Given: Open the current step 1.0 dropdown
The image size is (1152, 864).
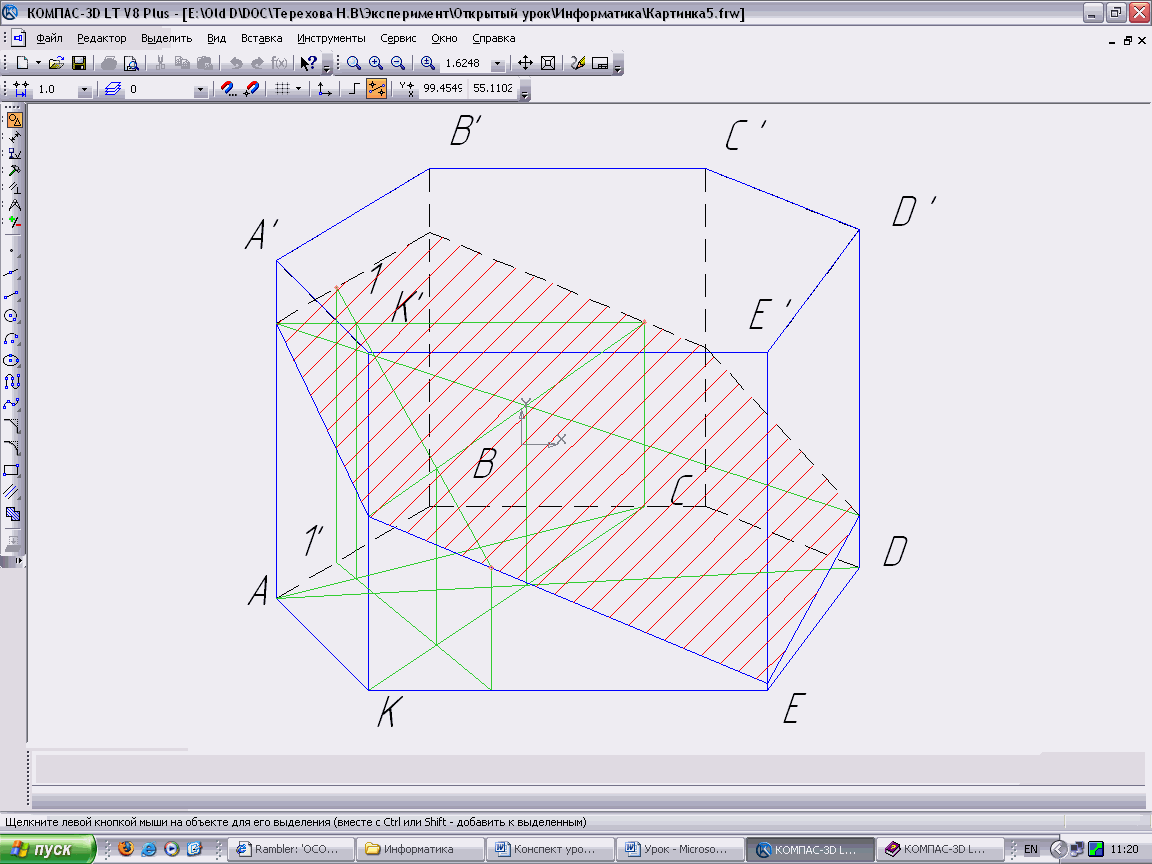Looking at the screenshot, I should 84,90.
